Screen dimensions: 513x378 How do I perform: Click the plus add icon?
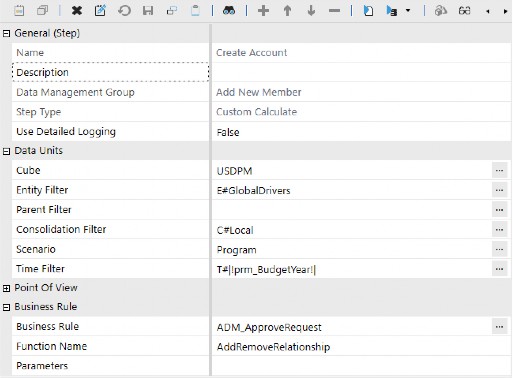click(263, 11)
